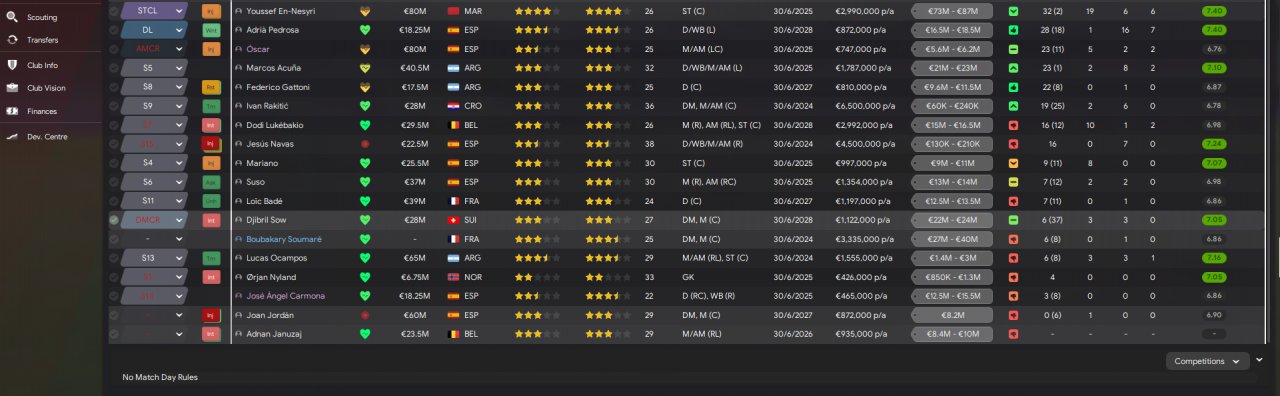This screenshot has height=396, width=1280.
Task: Click the morale heart icon for Adrià Pedrosa
Action: pyautogui.click(x=365, y=30)
